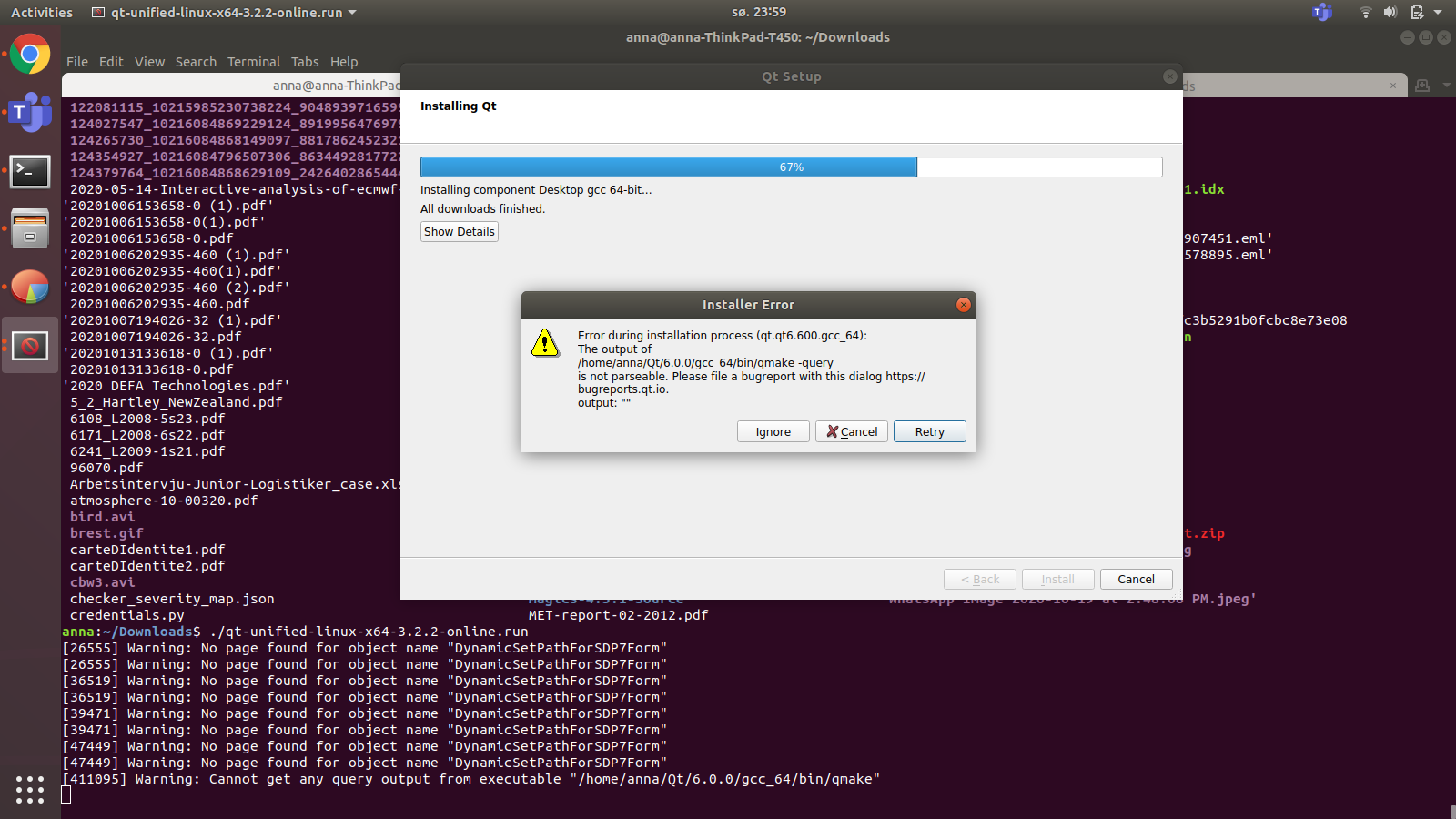Launch the pie chart app in dock

[x=30, y=288]
